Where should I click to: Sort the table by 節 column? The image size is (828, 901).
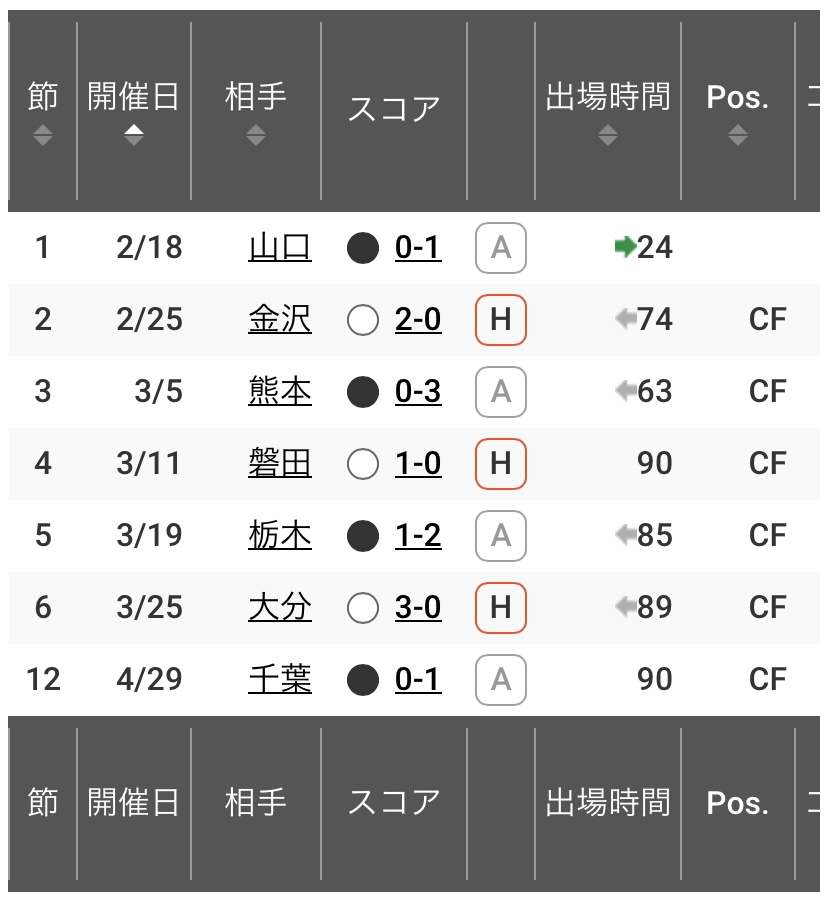43,111
